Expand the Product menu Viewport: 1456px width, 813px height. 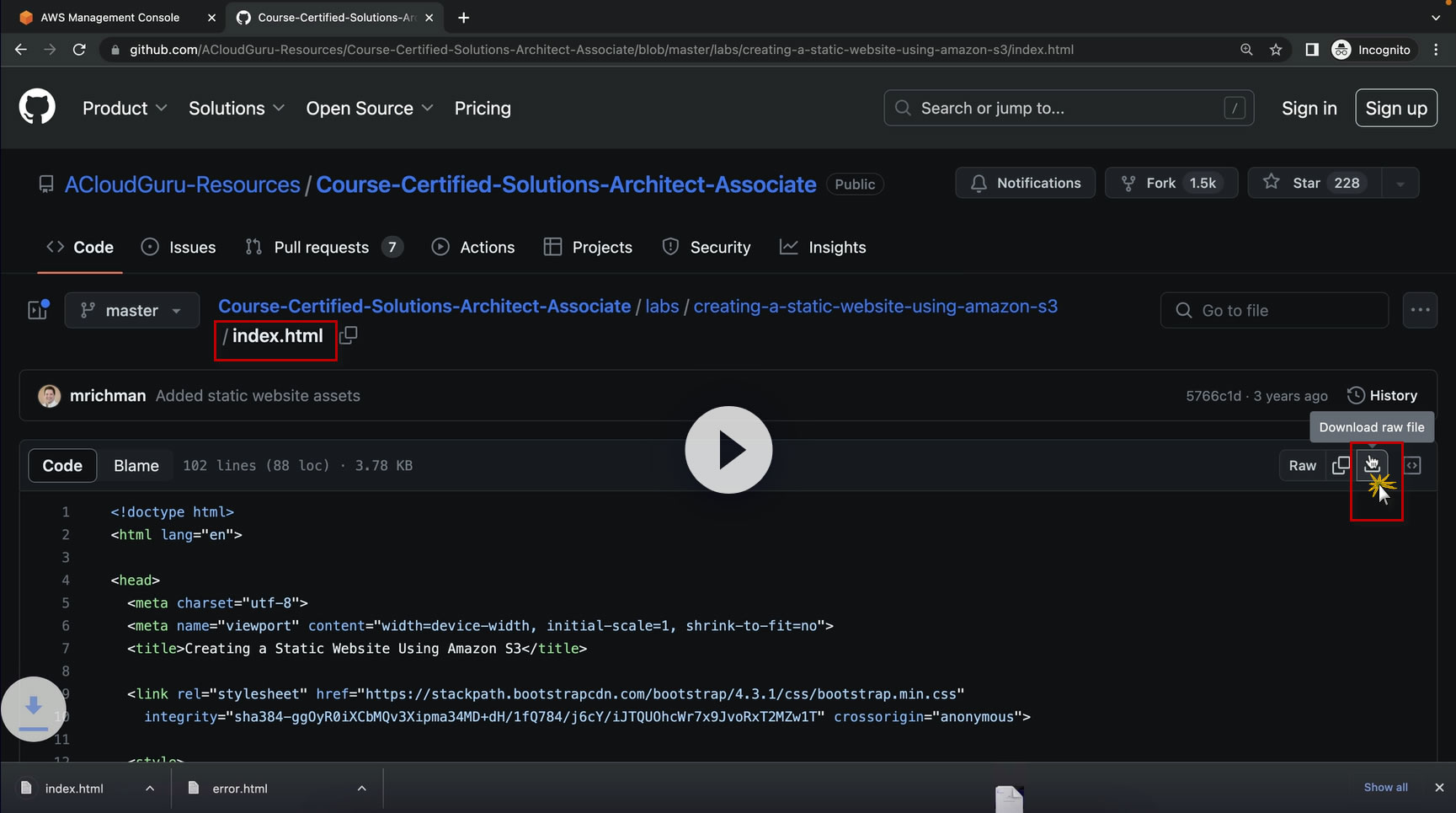[x=125, y=108]
